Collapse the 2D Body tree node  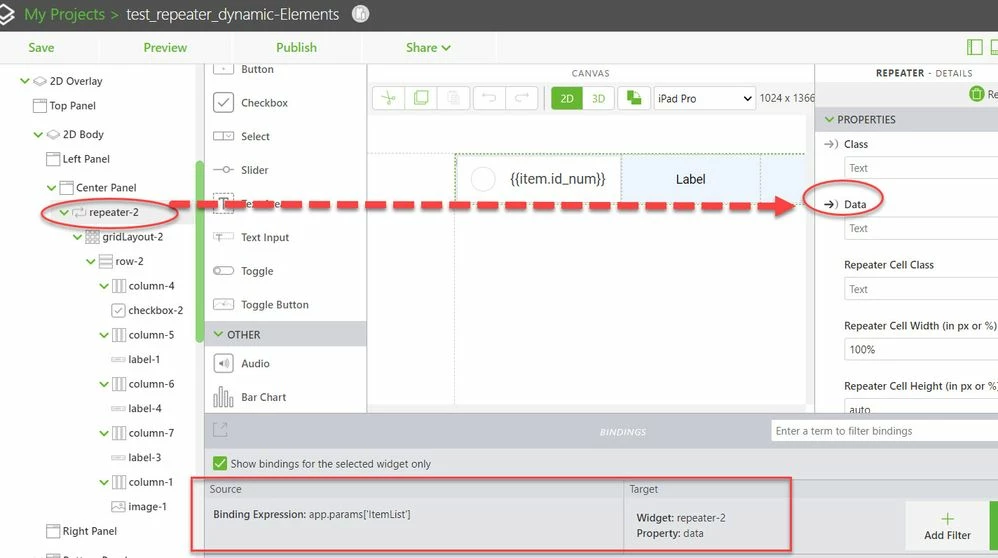pos(38,134)
